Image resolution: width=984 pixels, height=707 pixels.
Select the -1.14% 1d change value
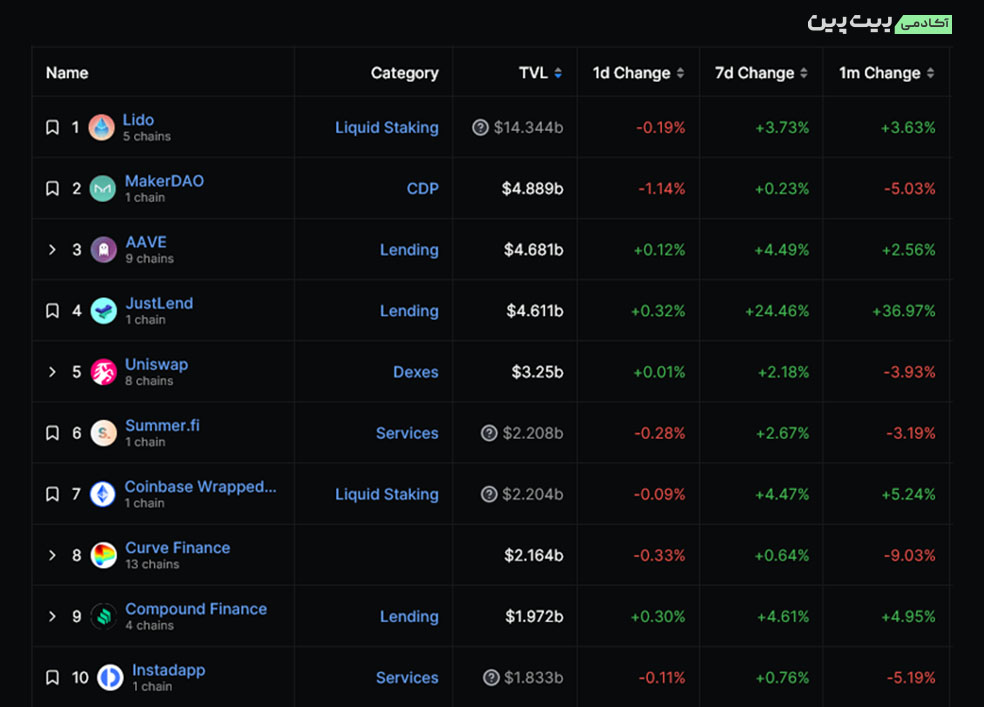[x=661, y=188]
